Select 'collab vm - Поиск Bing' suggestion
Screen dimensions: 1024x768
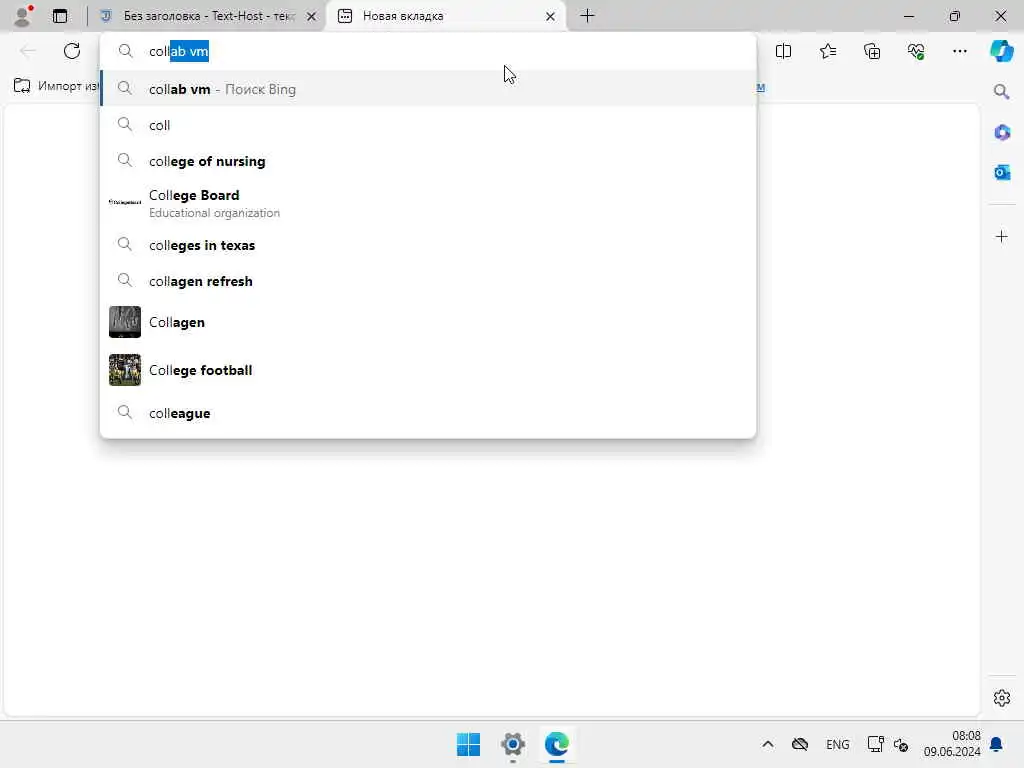(x=428, y=89)
